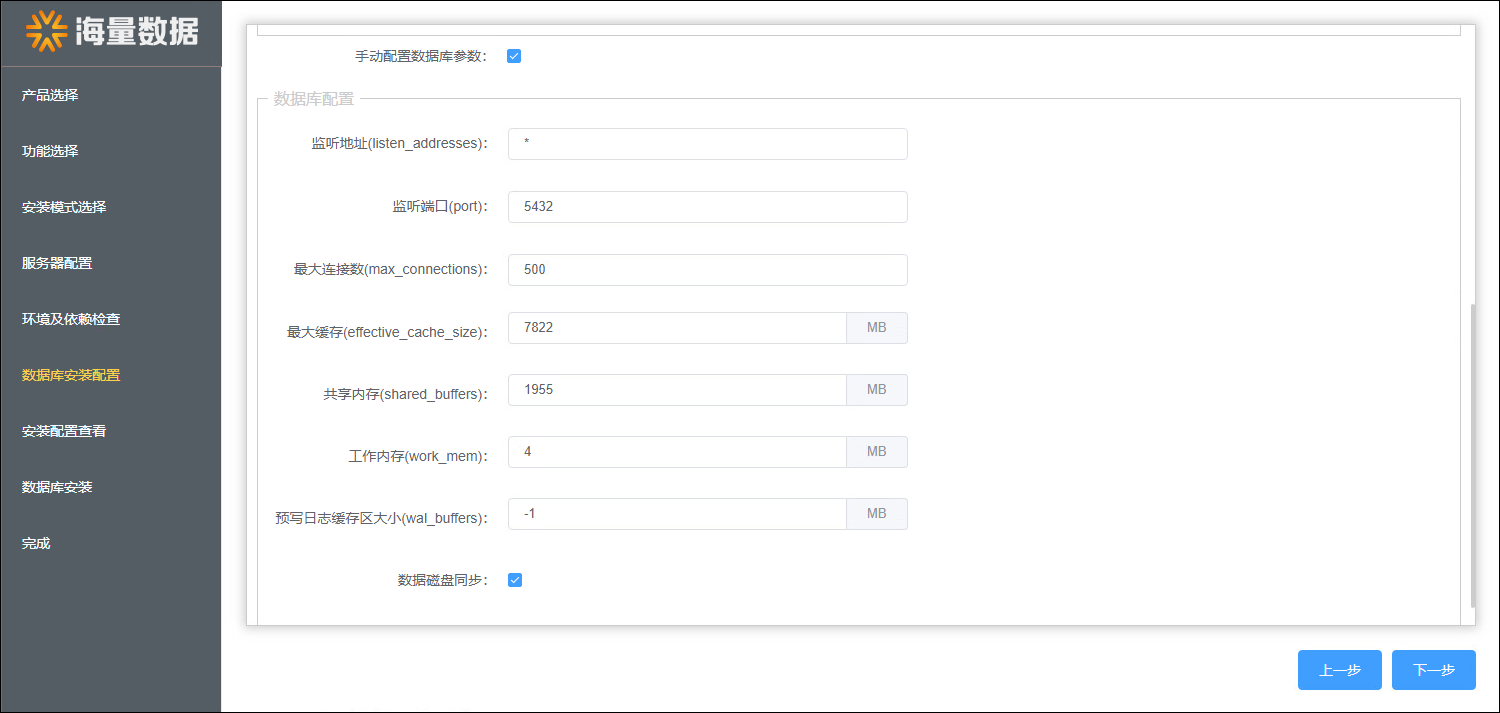Click MB unit beside shared_buffers

877,390
